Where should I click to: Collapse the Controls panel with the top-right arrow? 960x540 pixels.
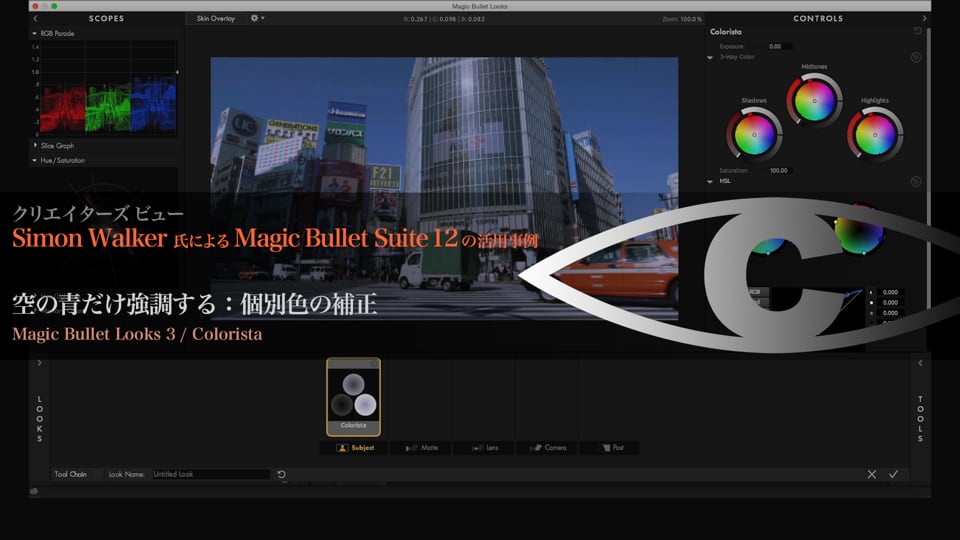pyautogui.click(x=924, y=18)
